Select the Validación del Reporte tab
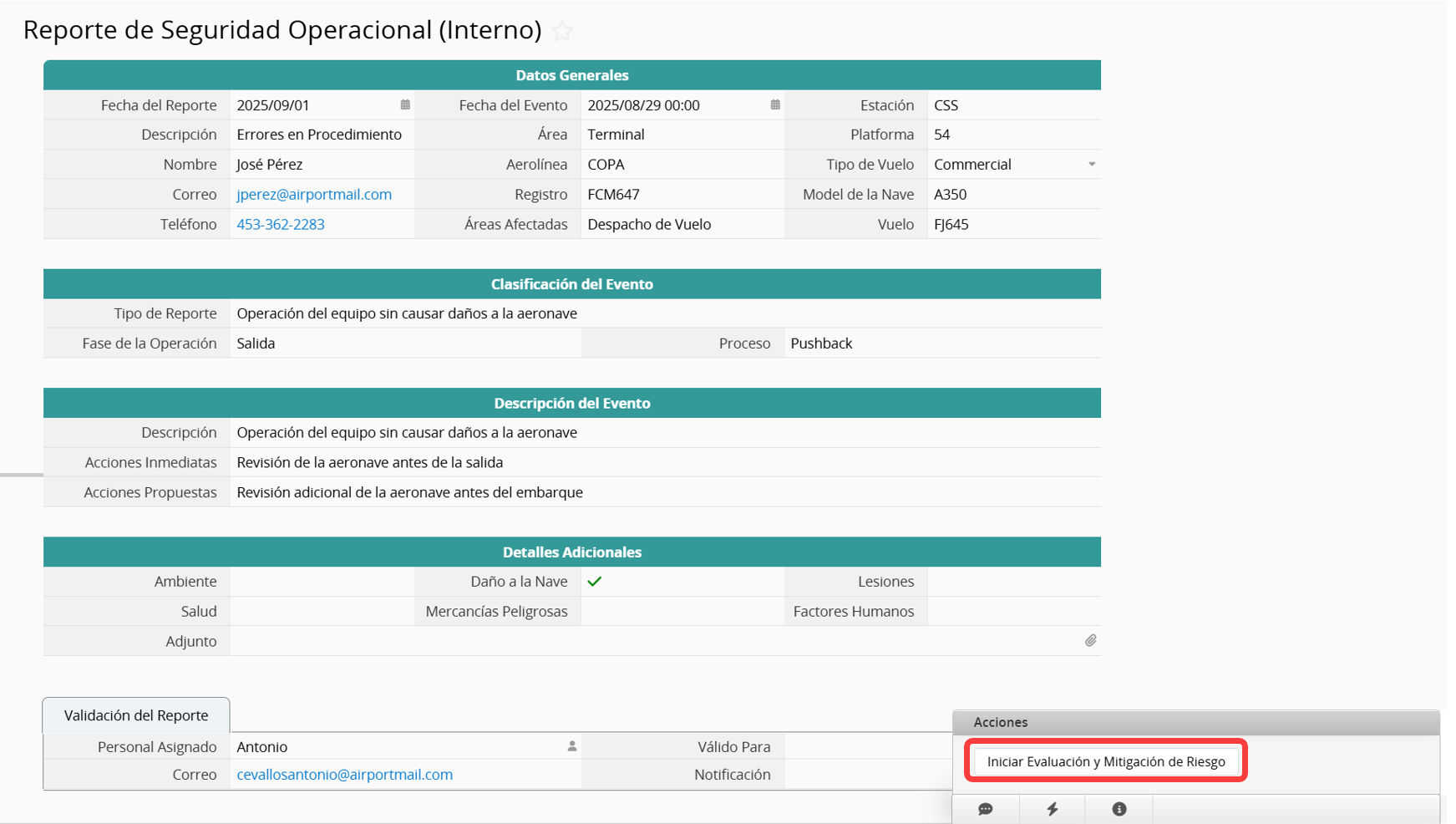Screen dimensions: 1456x824 [x=136, y=715]
